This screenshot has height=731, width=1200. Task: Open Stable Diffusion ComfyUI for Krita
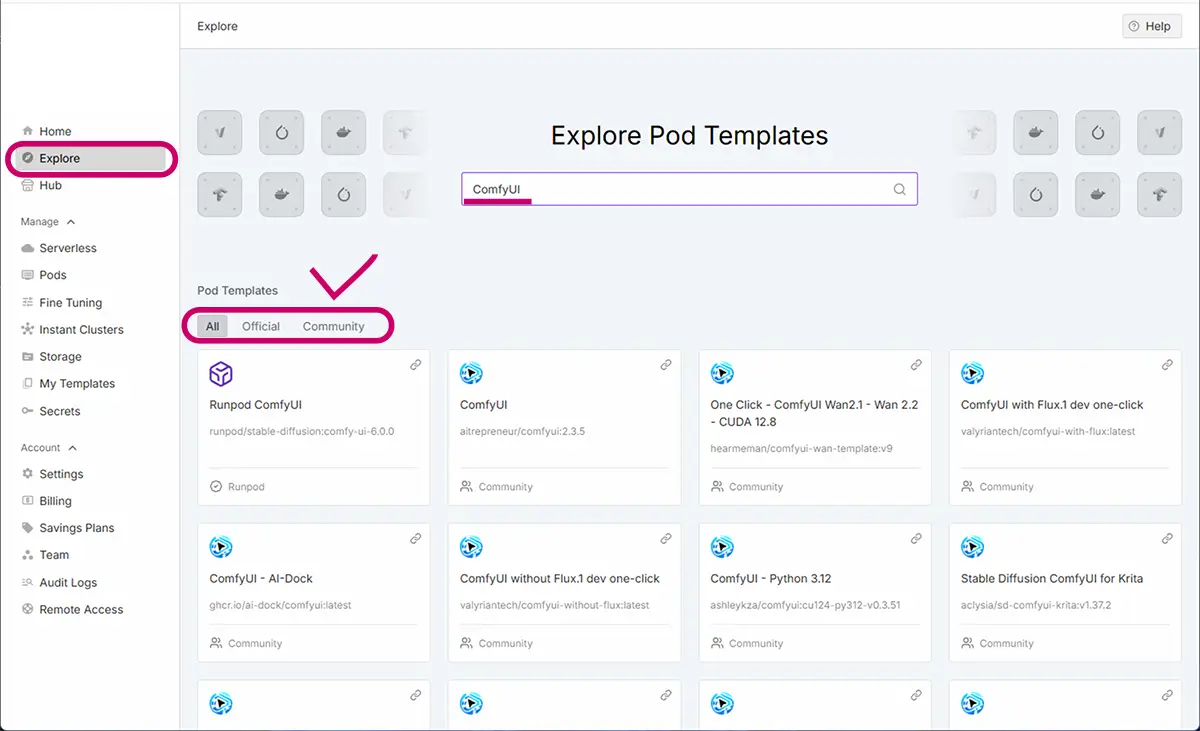click(1065, 592)
